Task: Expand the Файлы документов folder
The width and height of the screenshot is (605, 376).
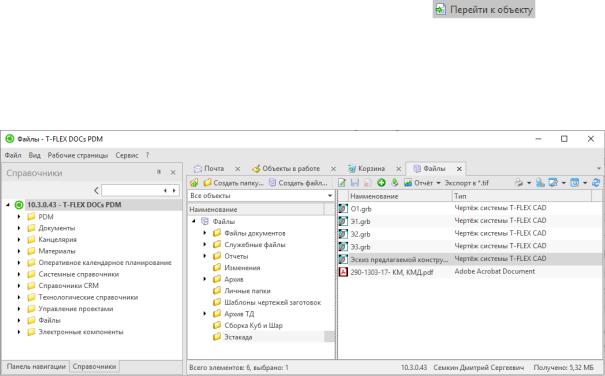Action: tap(205, 233)
